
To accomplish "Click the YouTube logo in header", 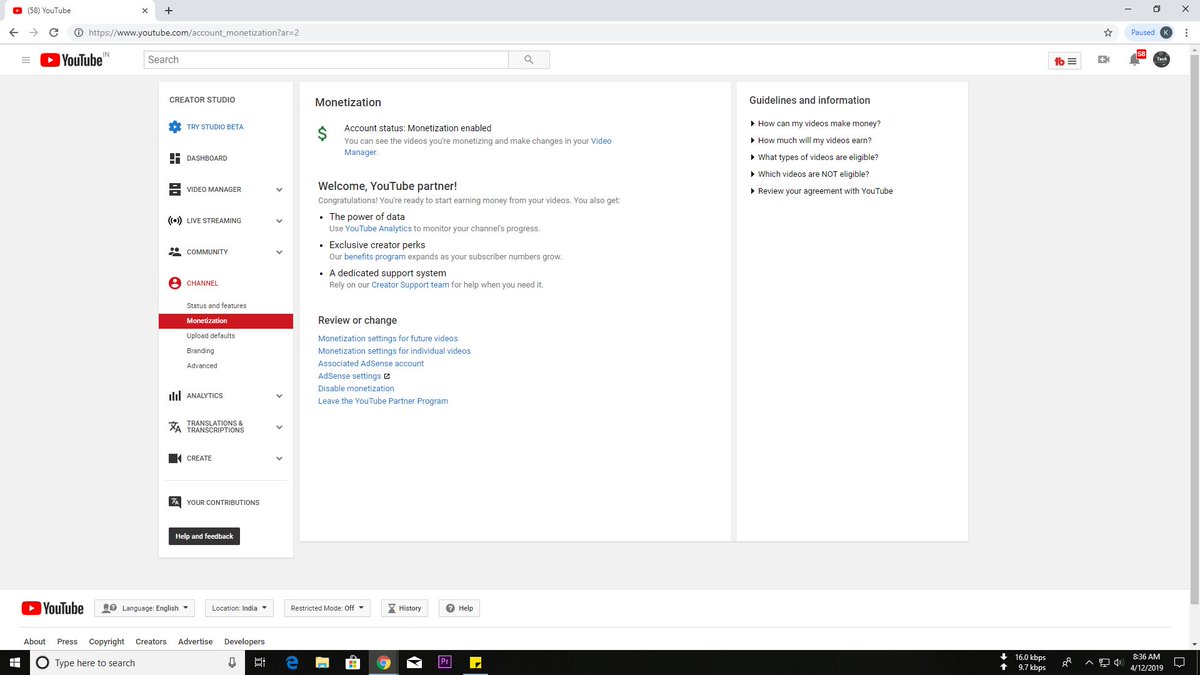I will [72, 60].
